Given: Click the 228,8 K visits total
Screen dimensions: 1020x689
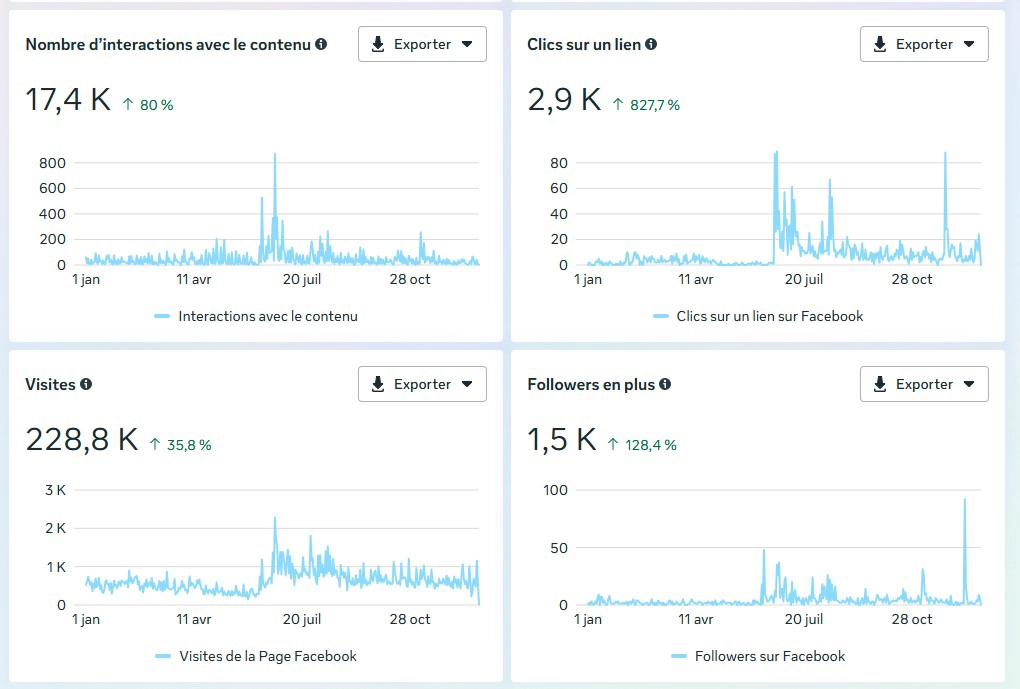Looking at the screenshot, I should pos(82,440).
